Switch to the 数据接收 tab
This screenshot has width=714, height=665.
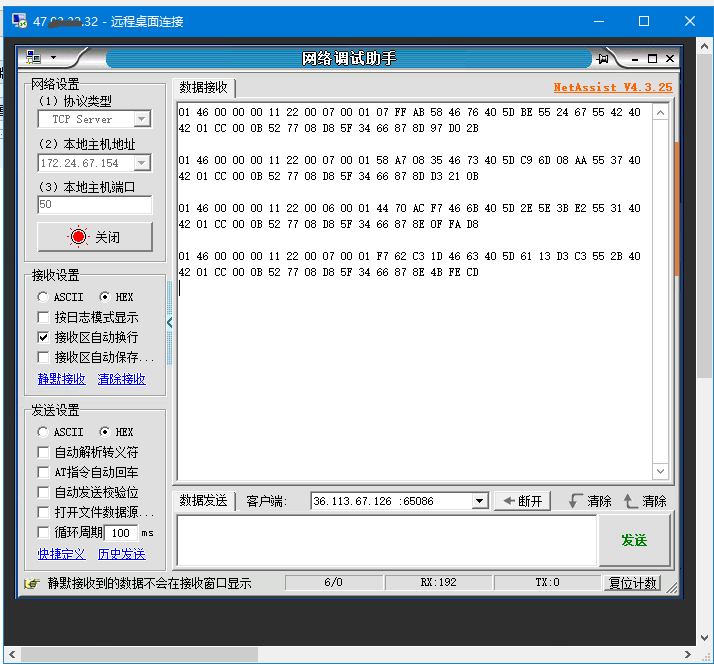coord(203,87)
